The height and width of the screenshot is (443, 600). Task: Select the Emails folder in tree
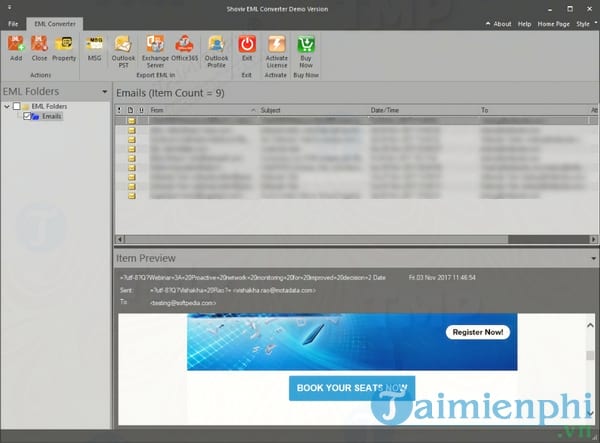pos(51,116)
